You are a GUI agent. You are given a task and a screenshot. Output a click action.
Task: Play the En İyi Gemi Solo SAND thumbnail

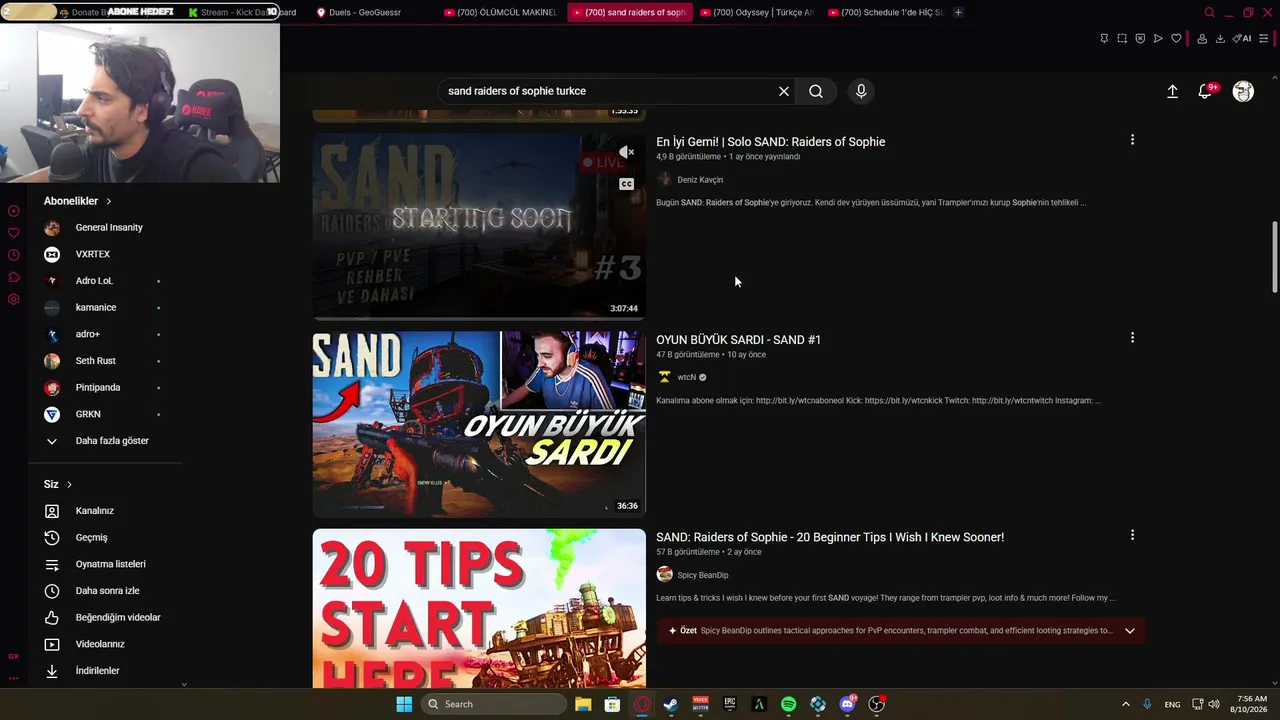click(479, 226)
